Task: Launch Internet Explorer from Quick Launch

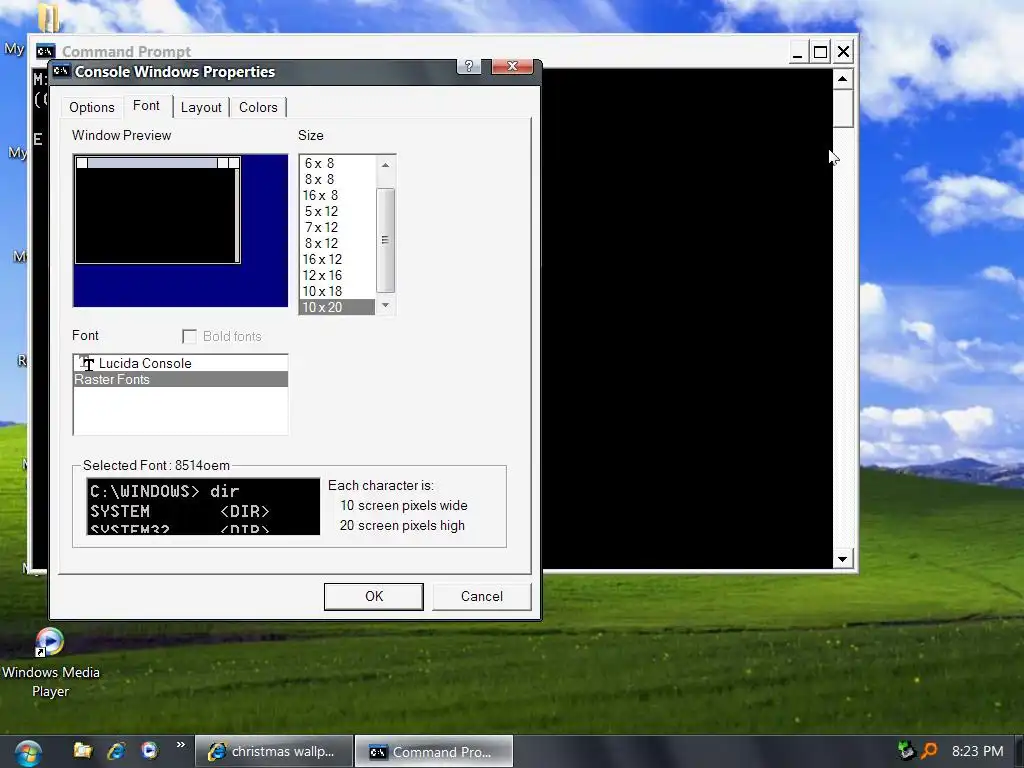Action: coord(116,751)
